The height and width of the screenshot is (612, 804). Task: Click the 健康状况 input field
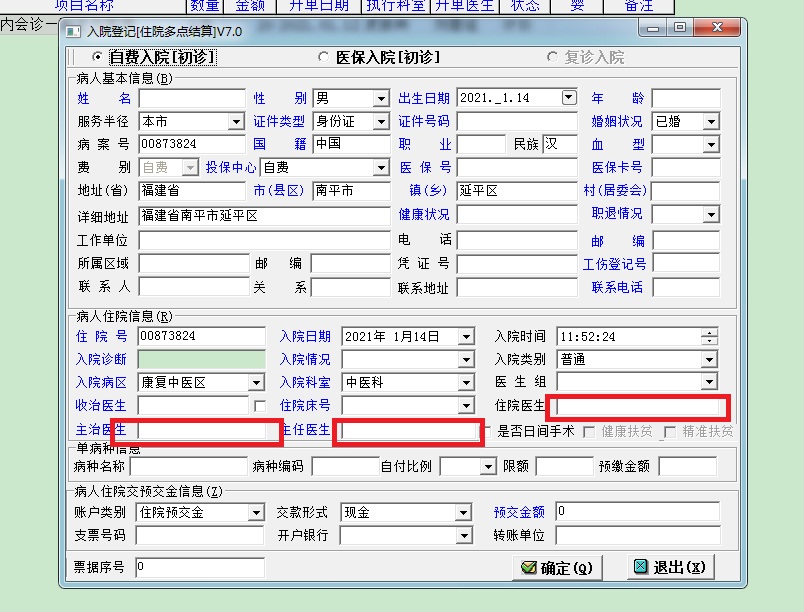tap(517, 214)
